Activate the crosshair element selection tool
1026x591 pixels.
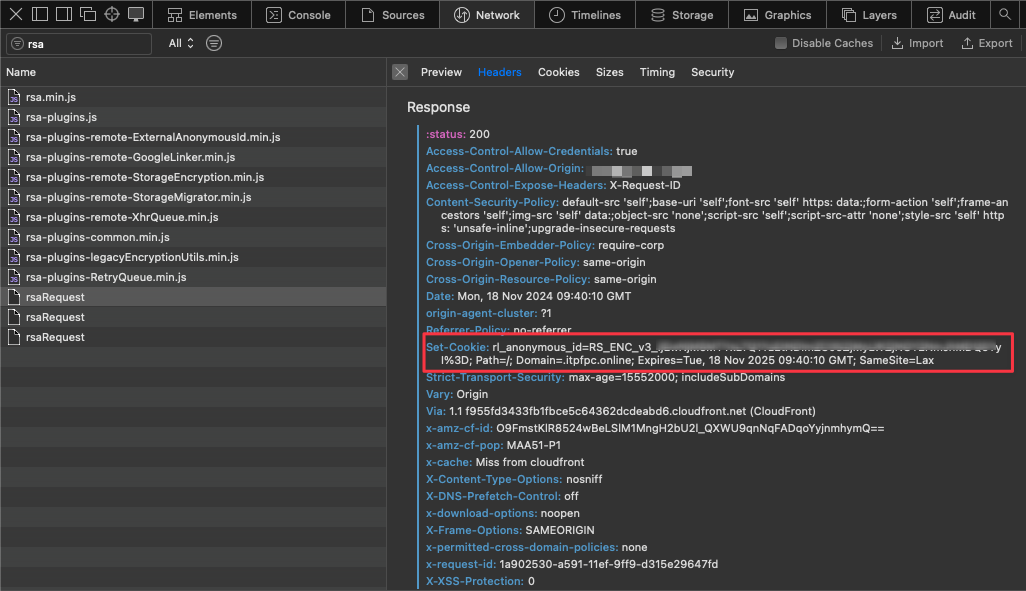point(112,14)
